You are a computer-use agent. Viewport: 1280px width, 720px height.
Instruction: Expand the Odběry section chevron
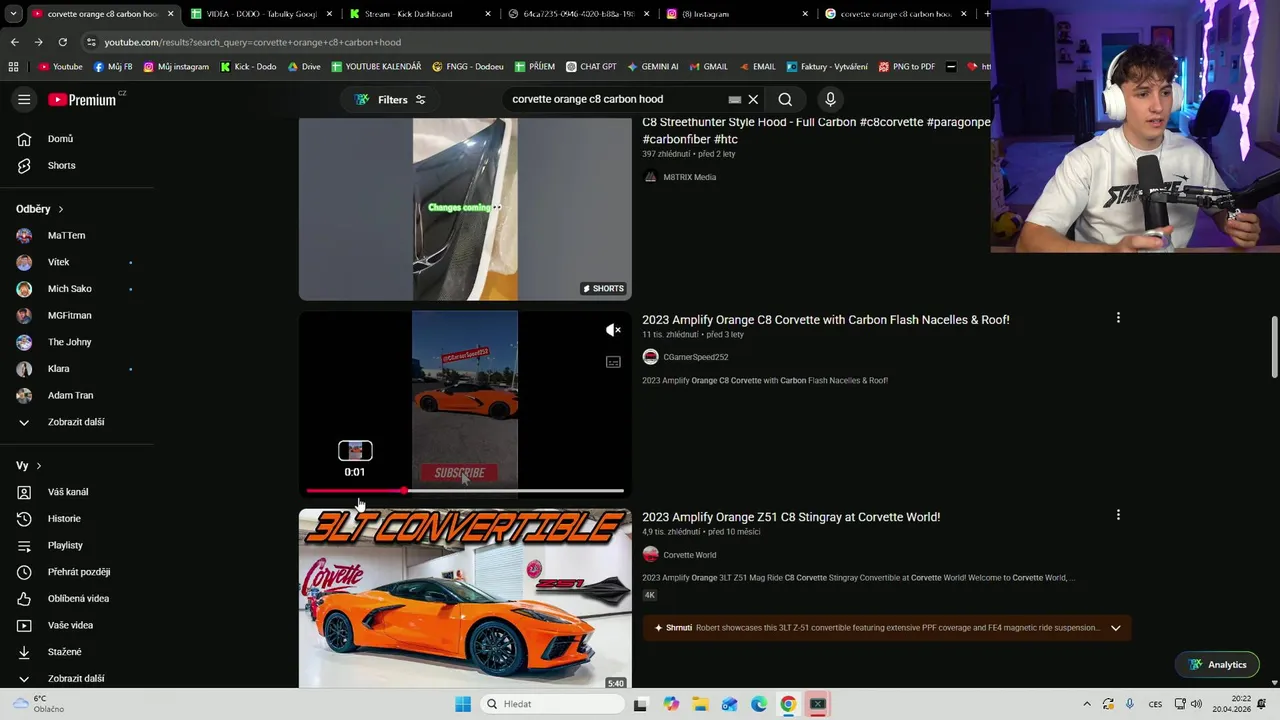(61, 209)
